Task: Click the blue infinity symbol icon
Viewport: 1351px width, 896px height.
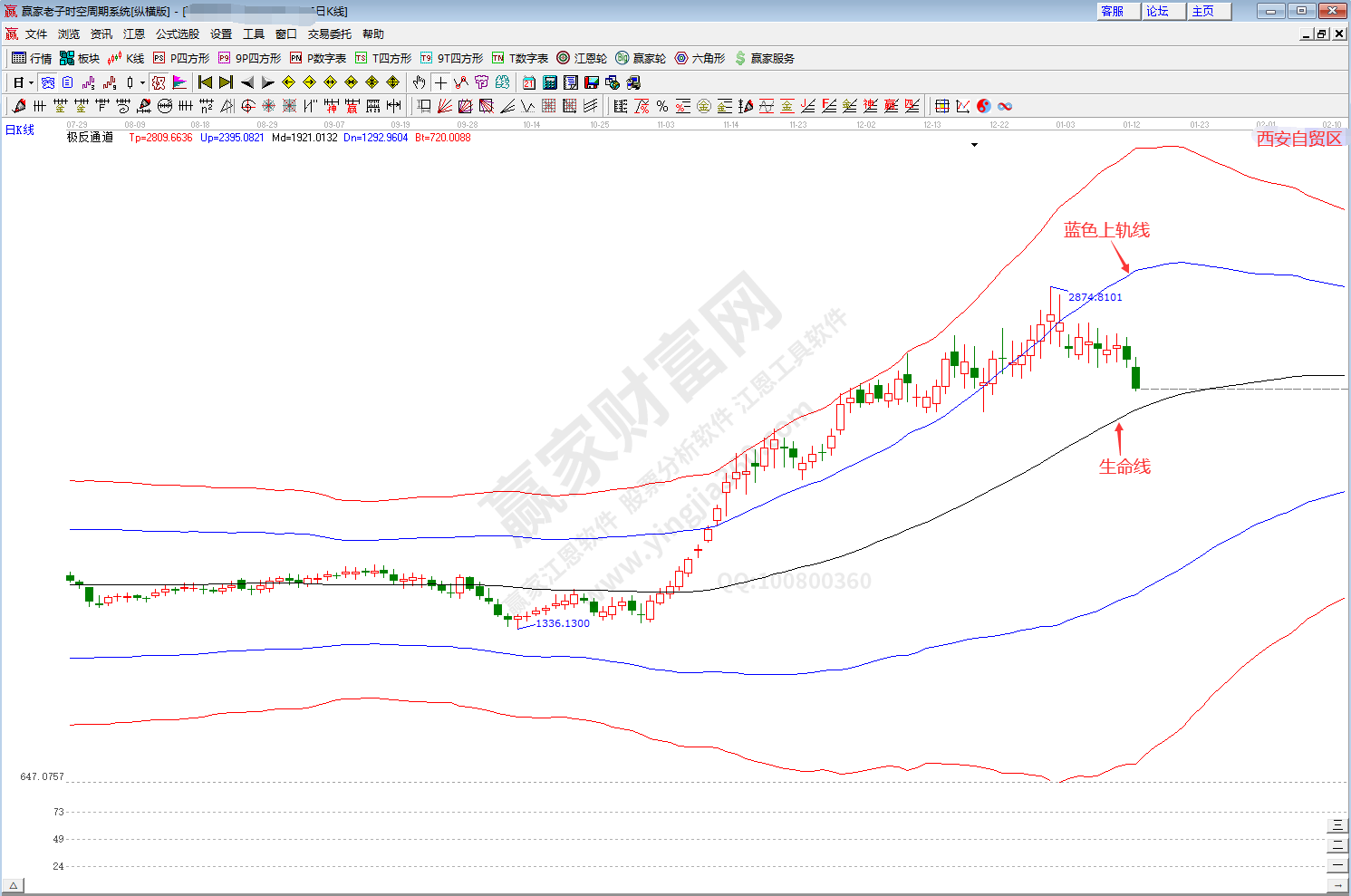Action: (1005, 106)
